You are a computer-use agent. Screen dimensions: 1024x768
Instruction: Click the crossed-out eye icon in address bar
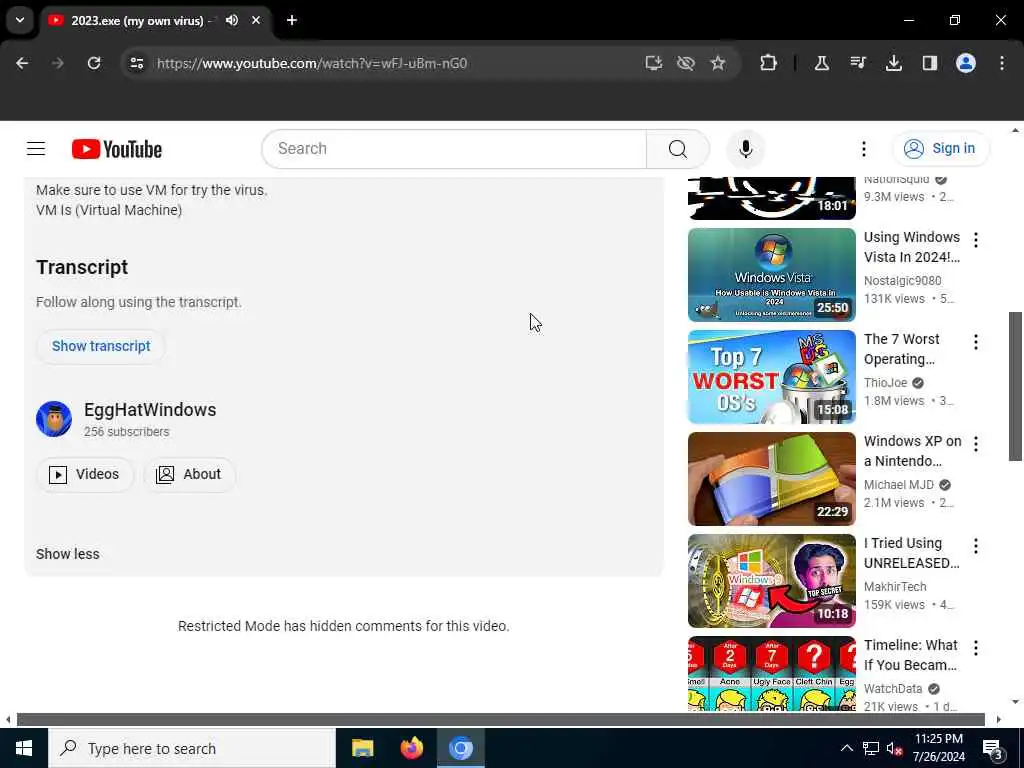coord(686,63)
